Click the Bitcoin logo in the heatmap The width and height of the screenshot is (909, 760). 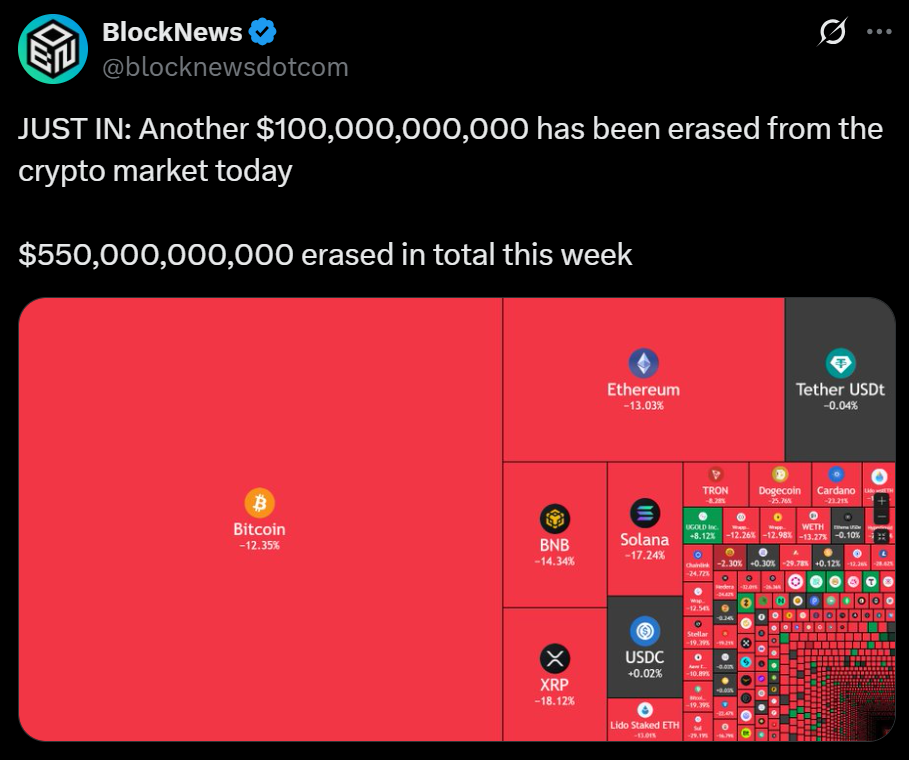pos(259,502)
